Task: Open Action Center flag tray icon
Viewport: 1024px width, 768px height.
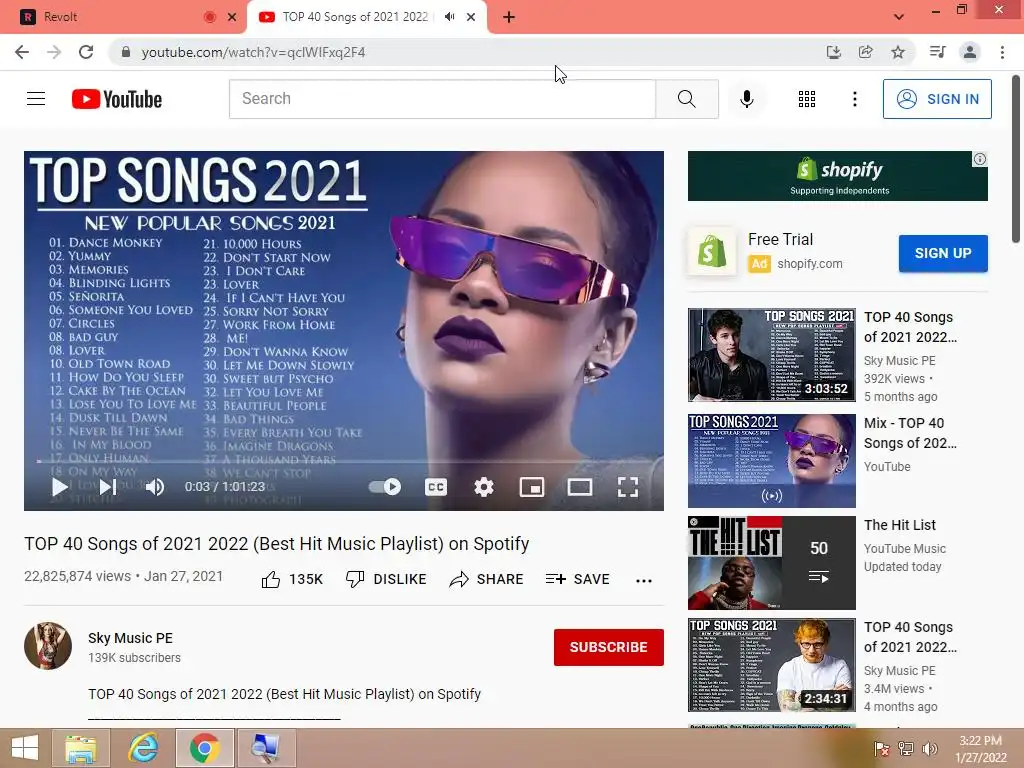Action: pyautogui.click(x=881, y=749)
